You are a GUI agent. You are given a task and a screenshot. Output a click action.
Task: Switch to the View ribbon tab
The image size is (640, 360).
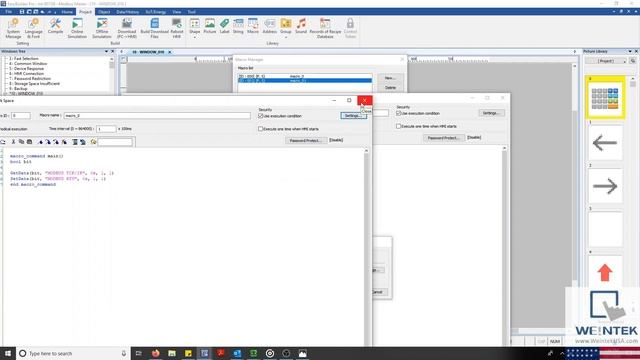pos(176,12)
